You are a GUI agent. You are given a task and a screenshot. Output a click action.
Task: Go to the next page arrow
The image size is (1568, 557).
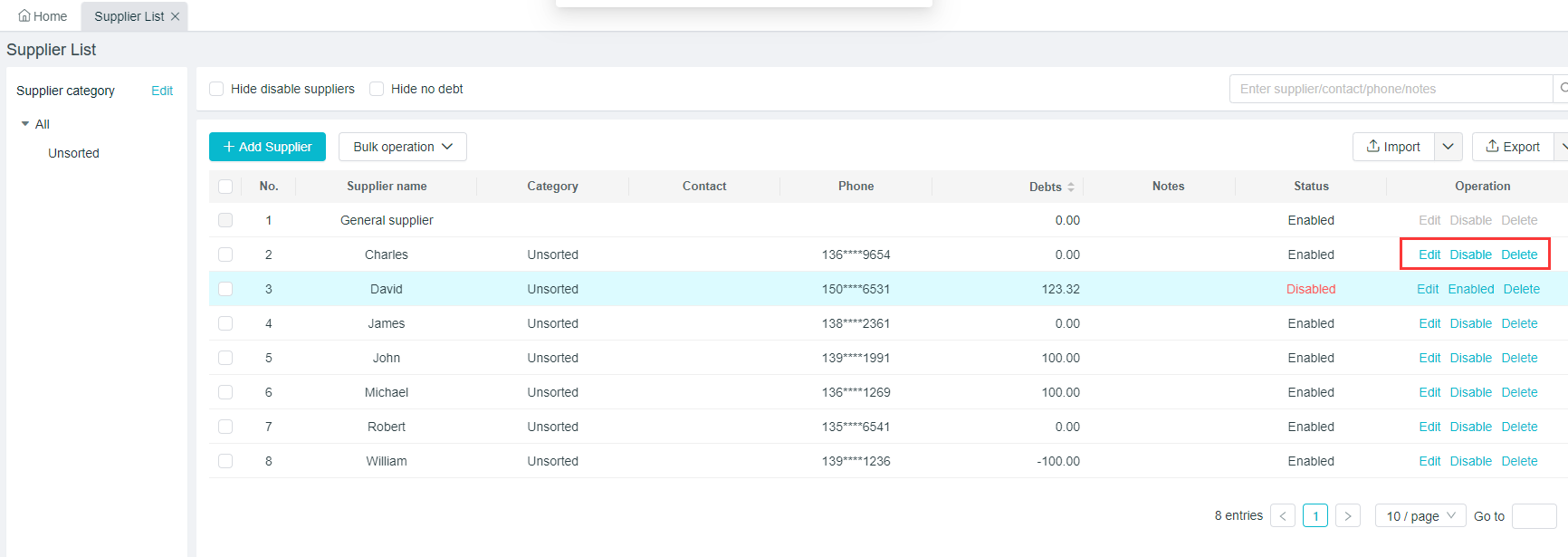[x=1347, y=516]
